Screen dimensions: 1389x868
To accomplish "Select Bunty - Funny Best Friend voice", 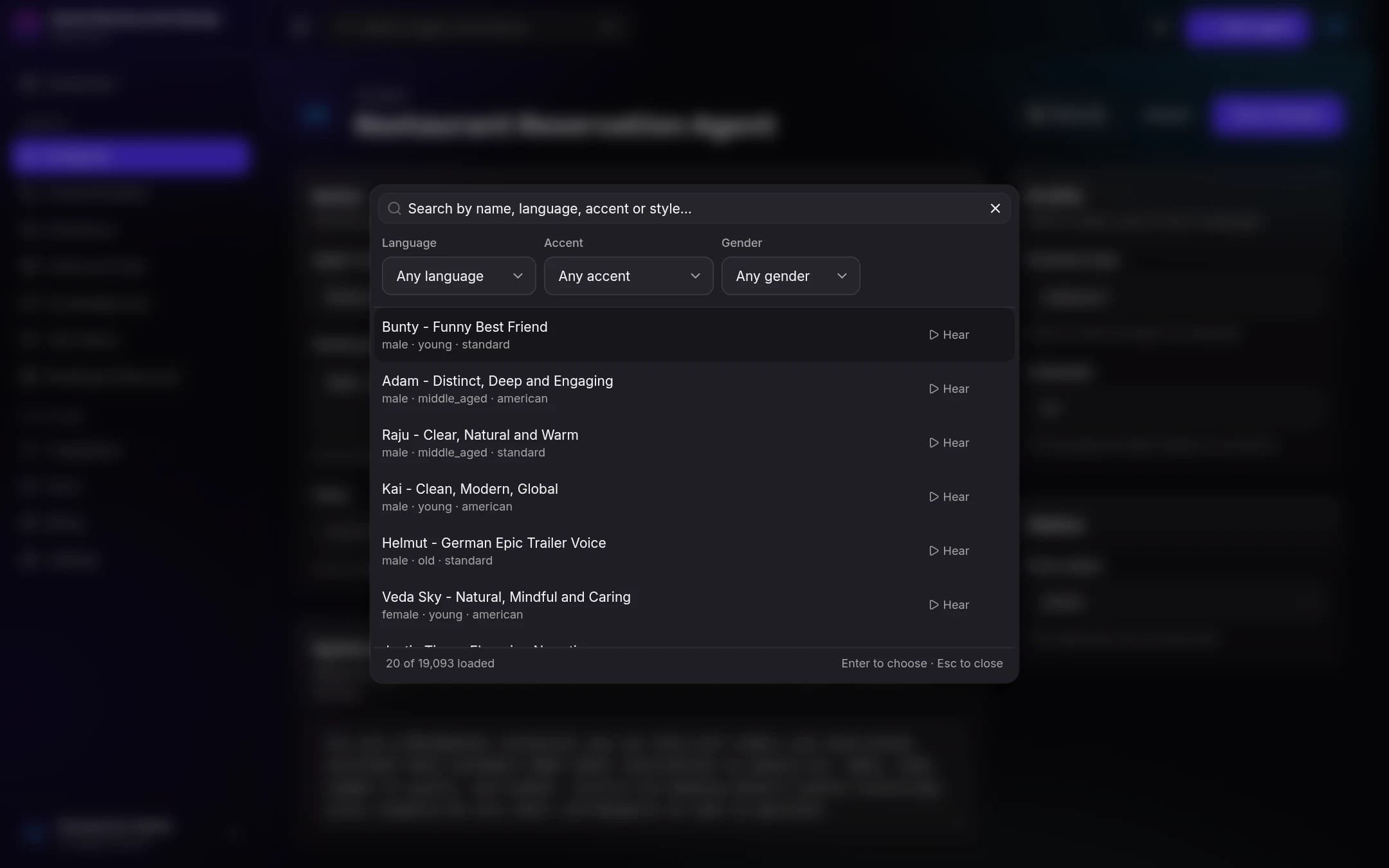I will click(694, 335).
